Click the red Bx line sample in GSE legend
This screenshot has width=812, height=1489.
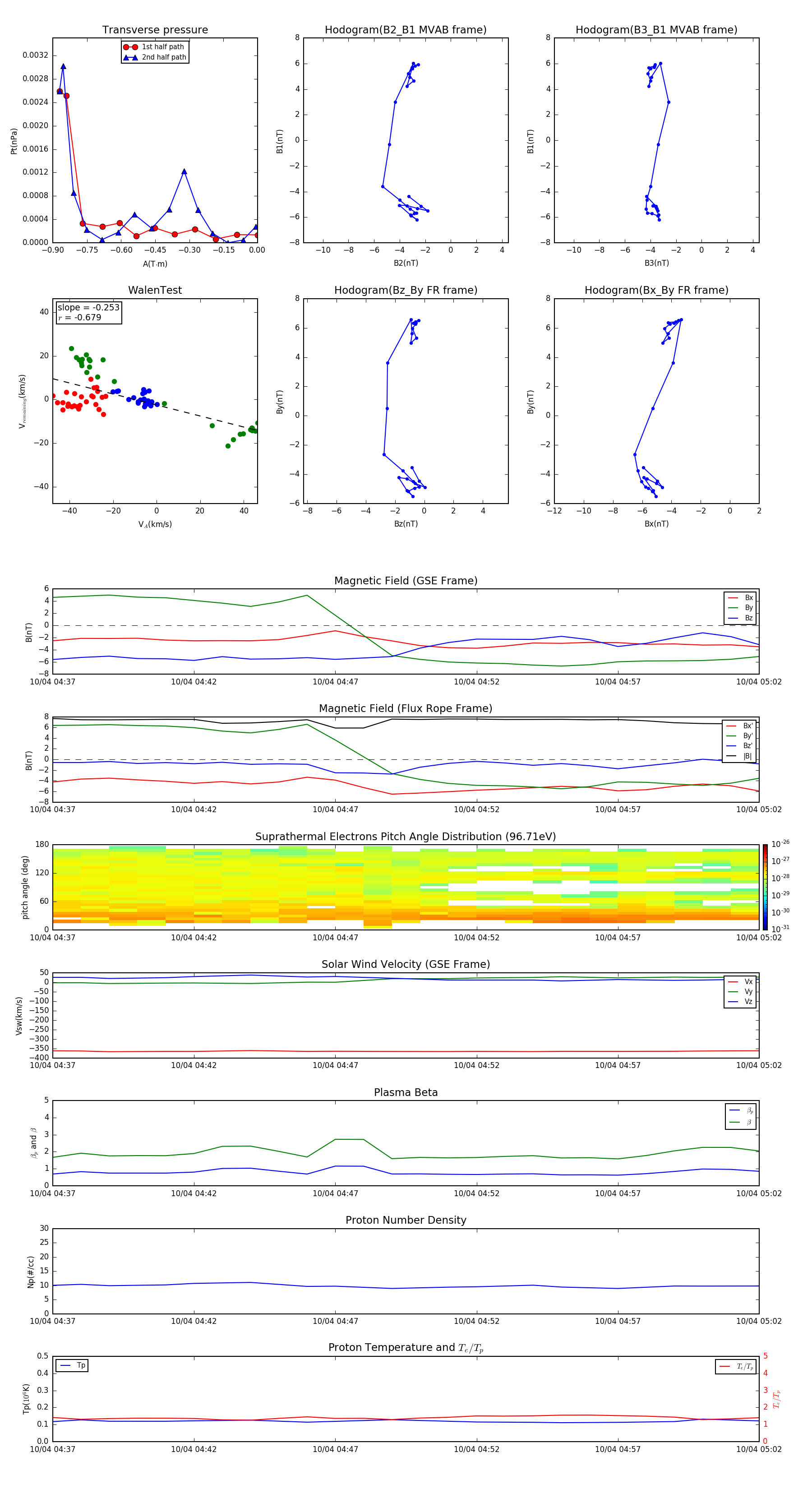tap(733, 598)
